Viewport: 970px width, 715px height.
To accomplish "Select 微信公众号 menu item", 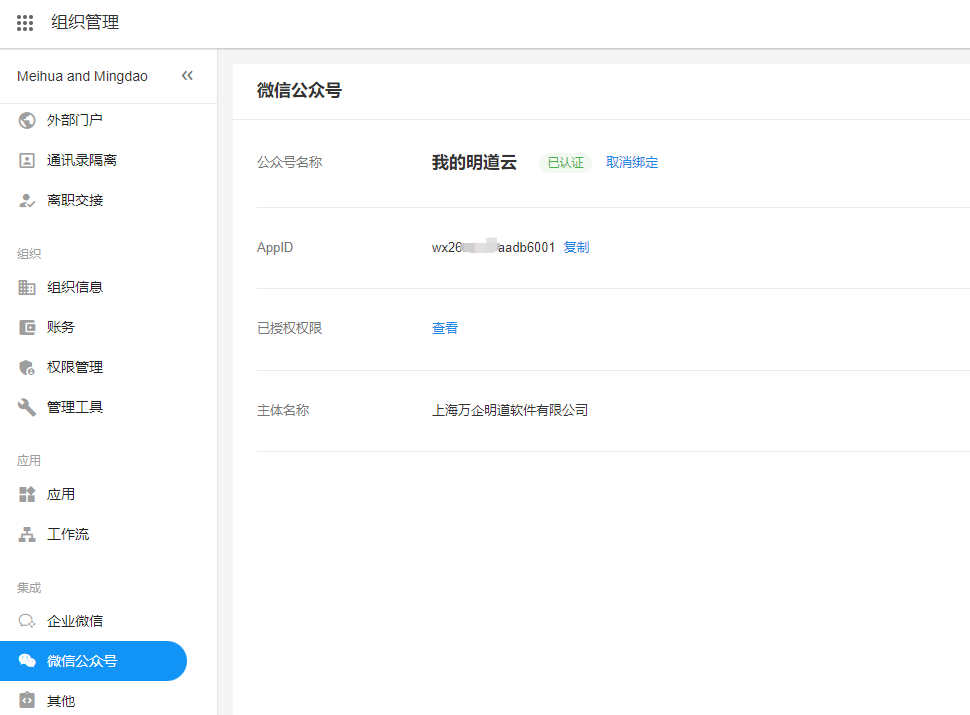I will coord(93,661).
